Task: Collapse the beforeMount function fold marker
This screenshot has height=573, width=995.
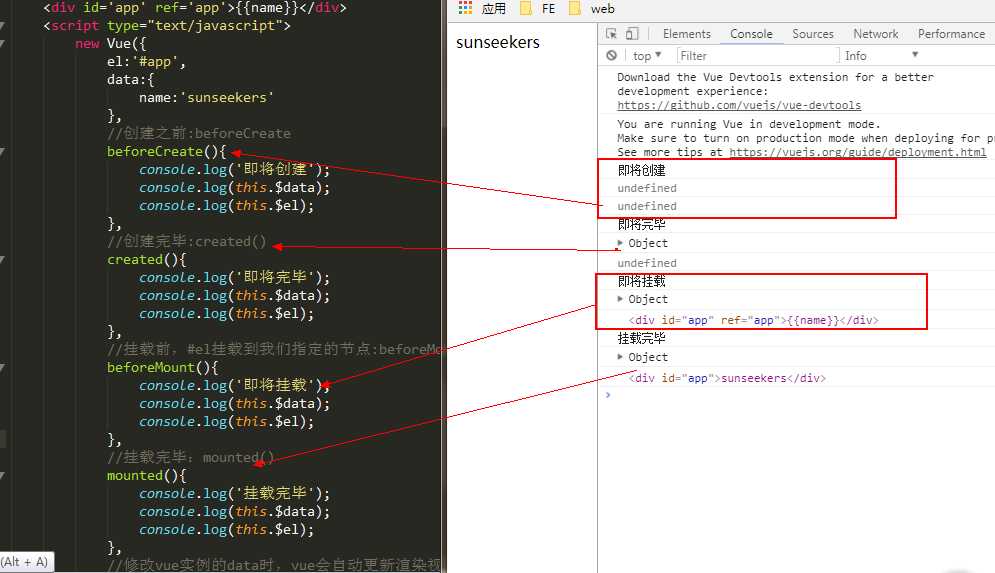Action: (x=3, y=367)
